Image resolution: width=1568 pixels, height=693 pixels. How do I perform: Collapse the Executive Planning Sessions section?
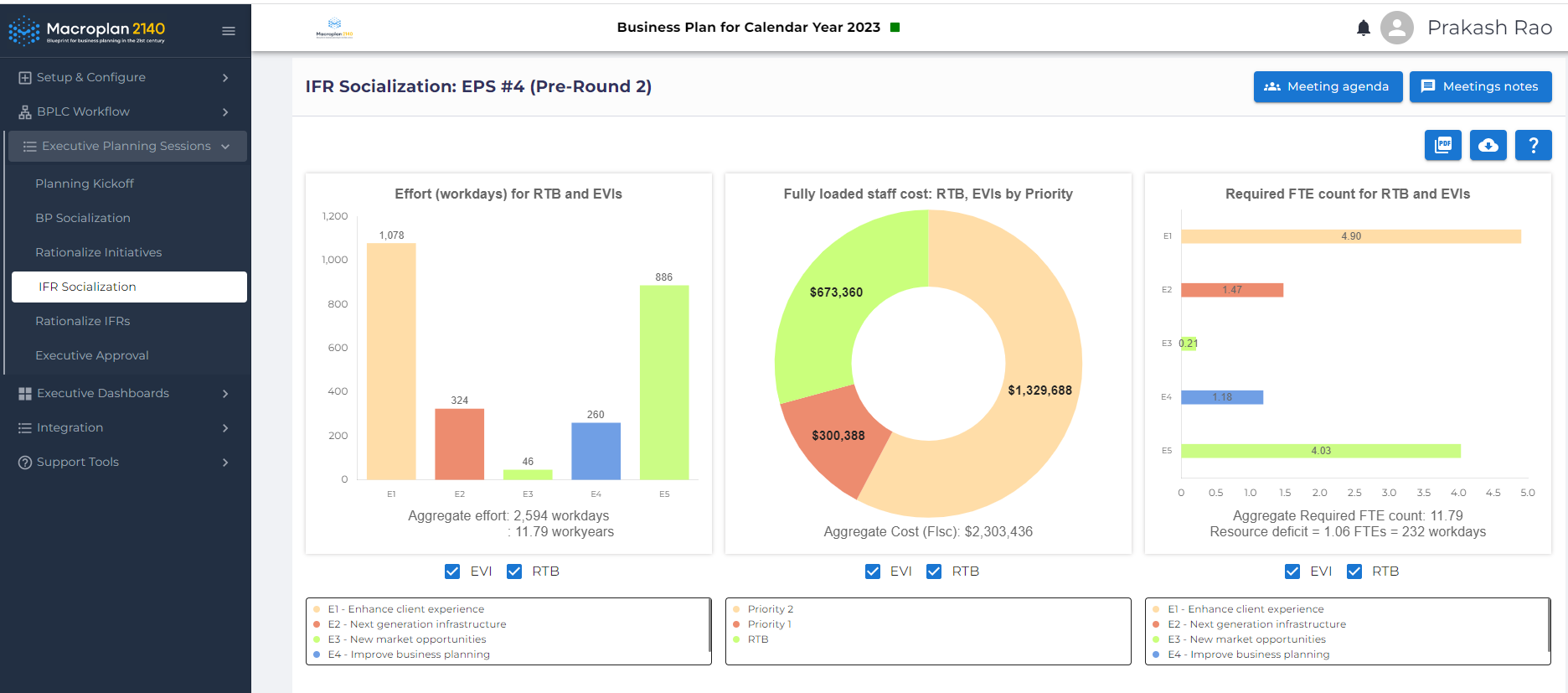point(127,146)
